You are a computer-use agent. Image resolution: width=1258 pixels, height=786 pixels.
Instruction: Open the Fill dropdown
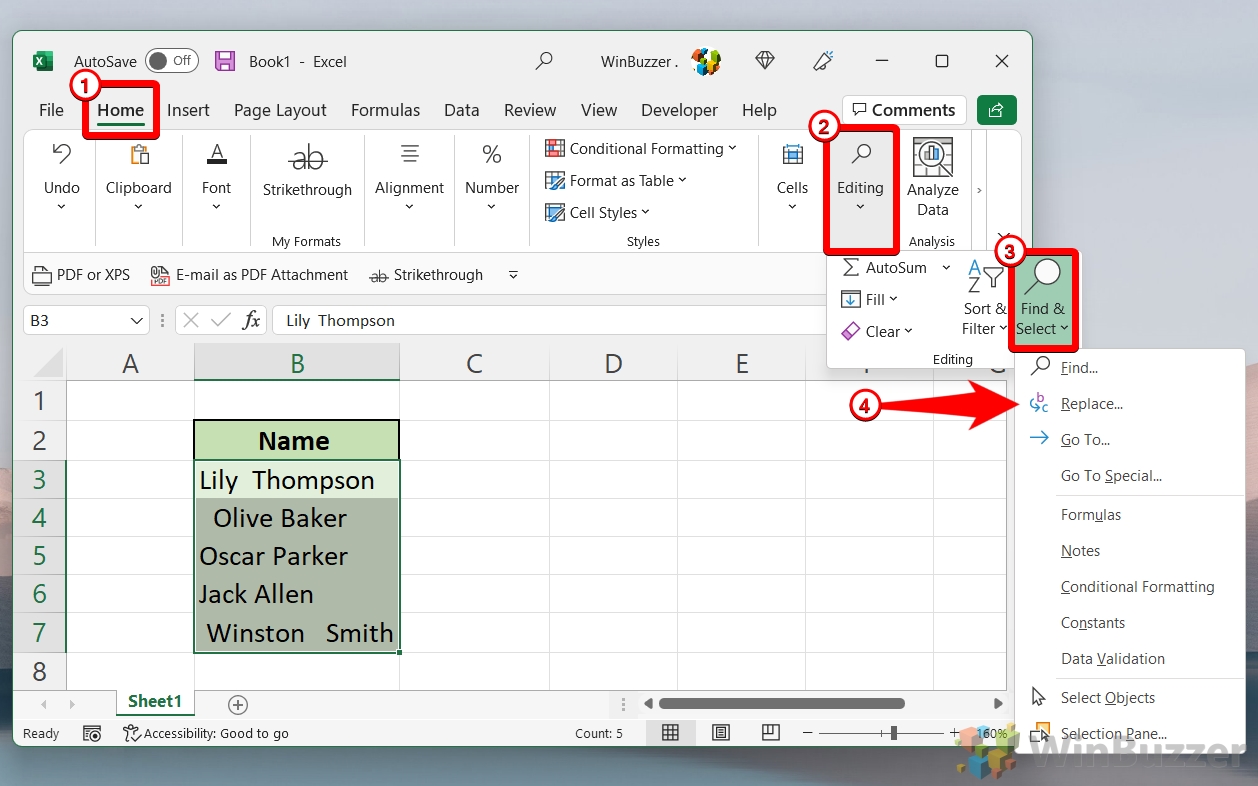(870, 300)
